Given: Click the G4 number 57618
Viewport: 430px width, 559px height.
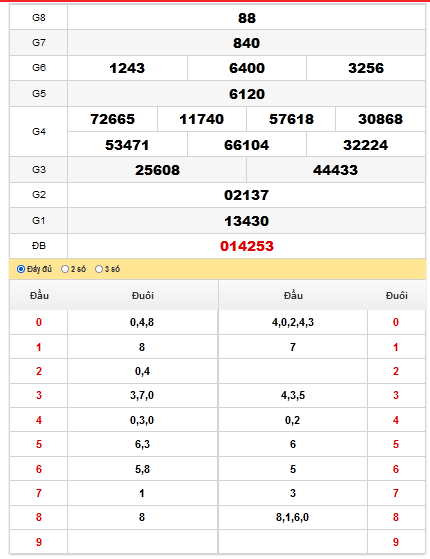Looking at the screenshot, I should (291, 119).
